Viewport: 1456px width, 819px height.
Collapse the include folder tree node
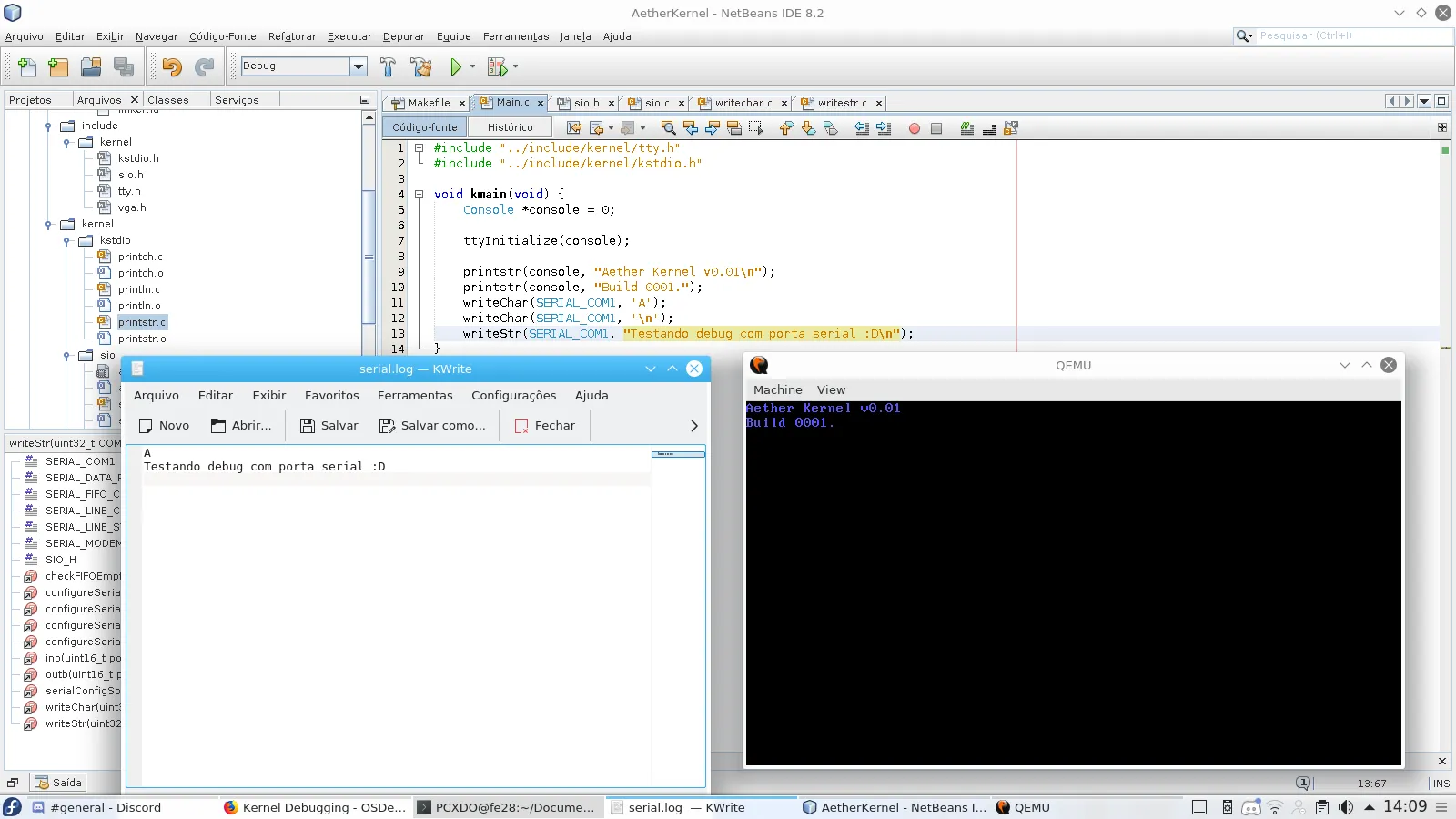(48, 126)
